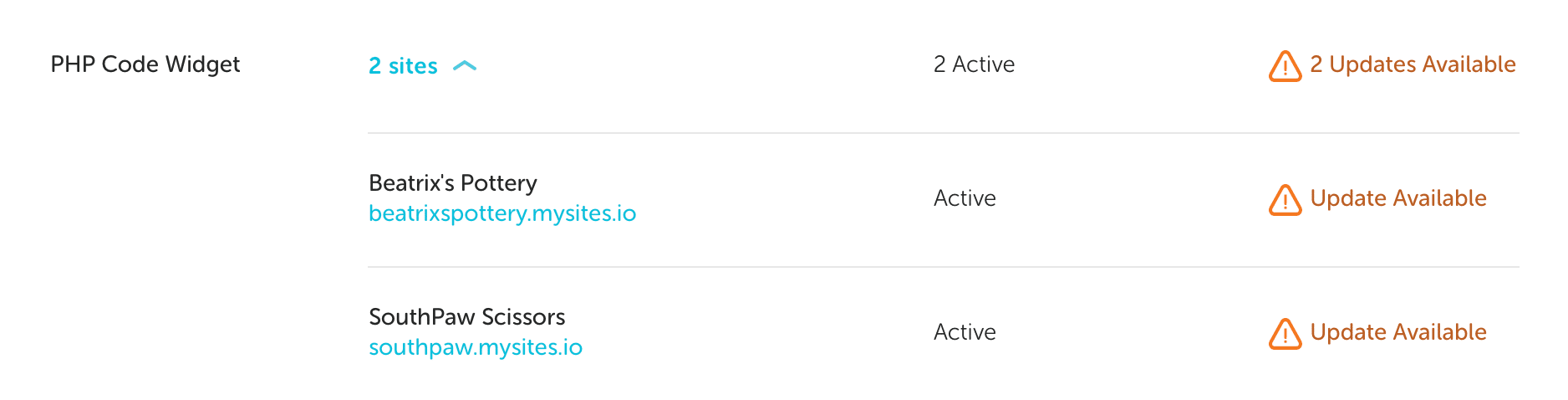
Task: Click the divider line above Beatrix's Pottery
Action: [943, 133]
